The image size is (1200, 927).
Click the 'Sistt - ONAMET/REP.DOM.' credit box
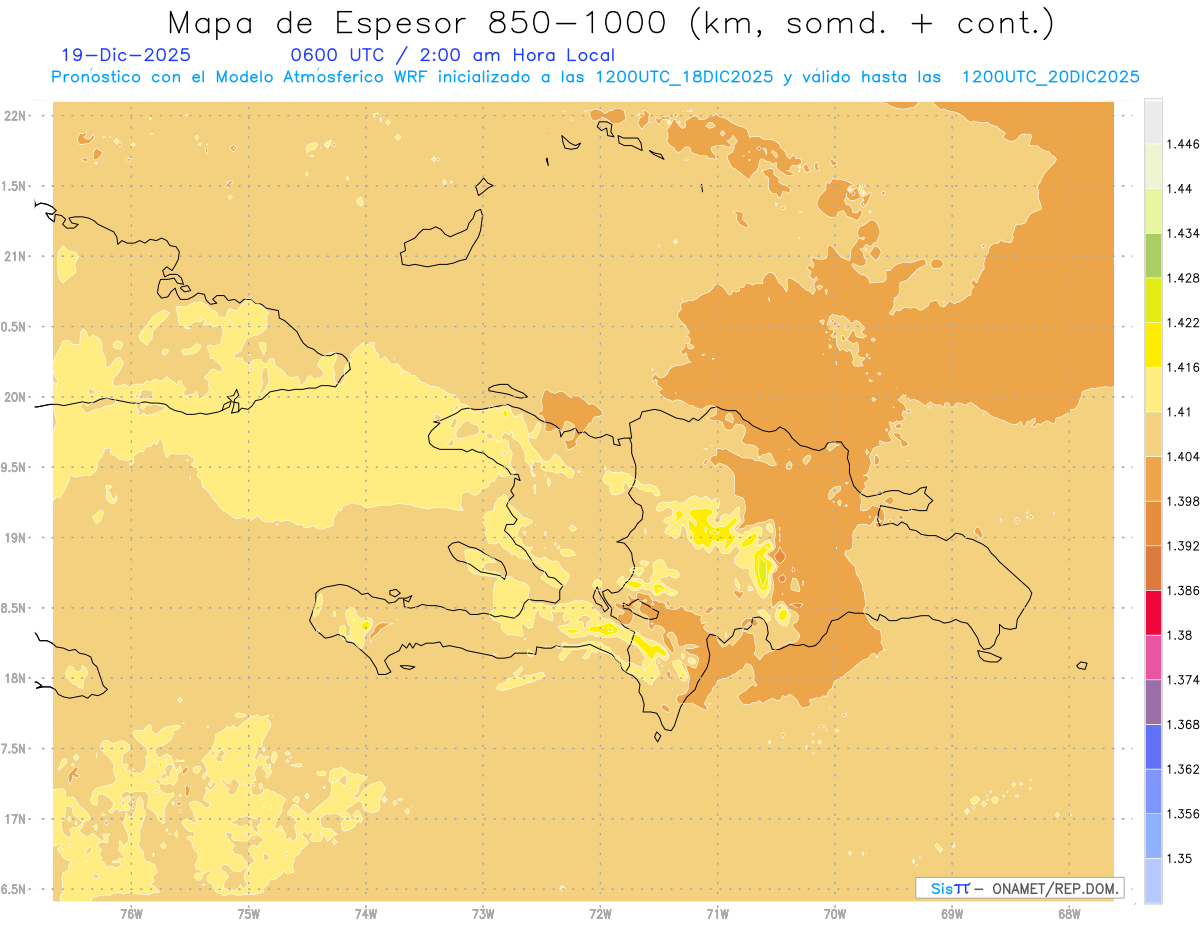coord(1019,888)
